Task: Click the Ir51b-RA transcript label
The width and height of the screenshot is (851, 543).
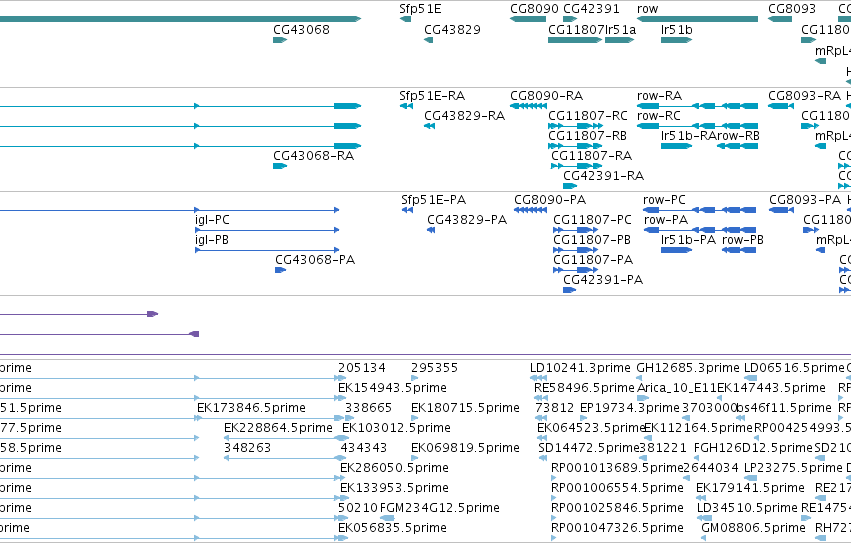Action: (x=689, y=136)
